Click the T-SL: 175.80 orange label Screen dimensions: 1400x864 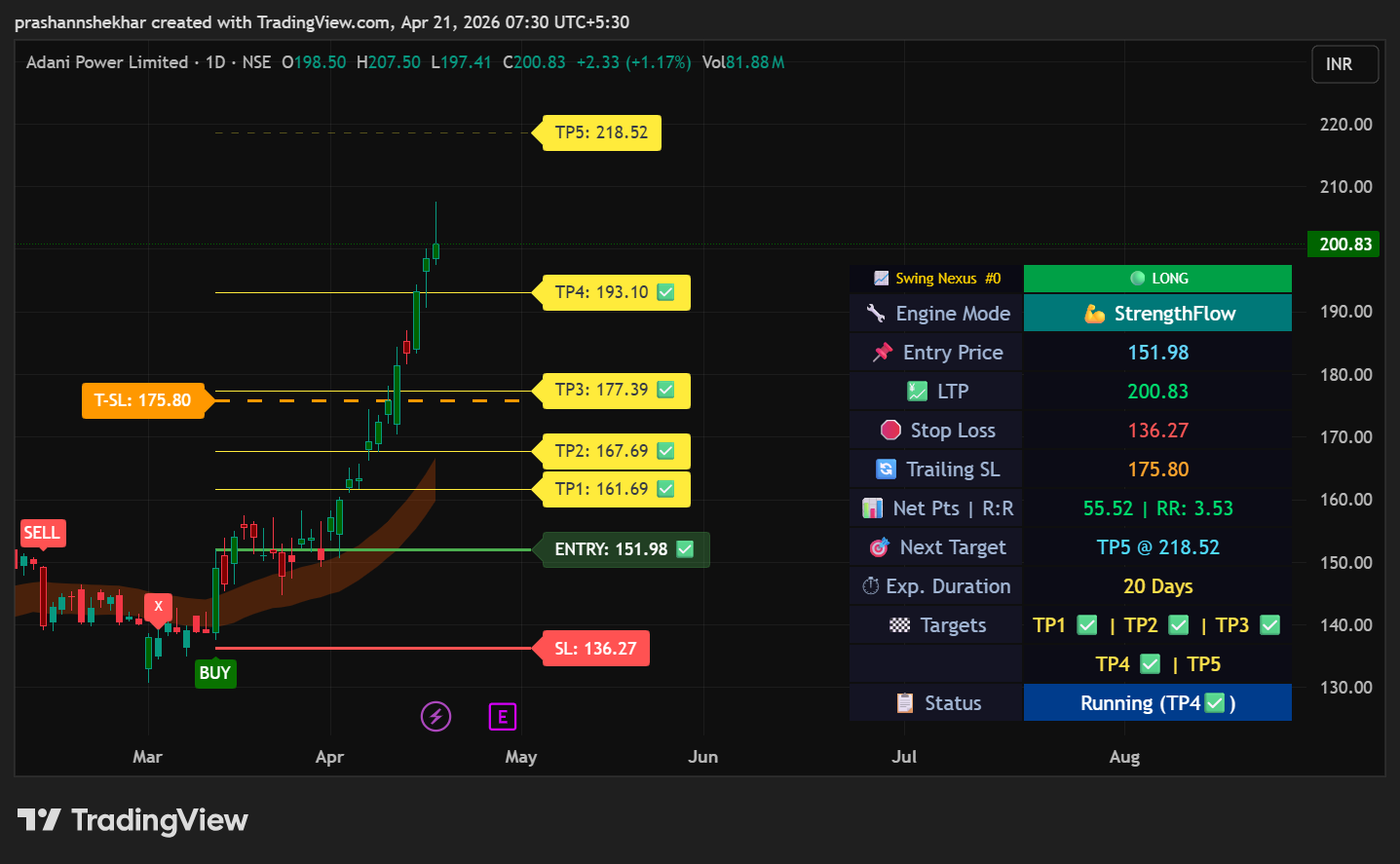click(x=148, y=400)
